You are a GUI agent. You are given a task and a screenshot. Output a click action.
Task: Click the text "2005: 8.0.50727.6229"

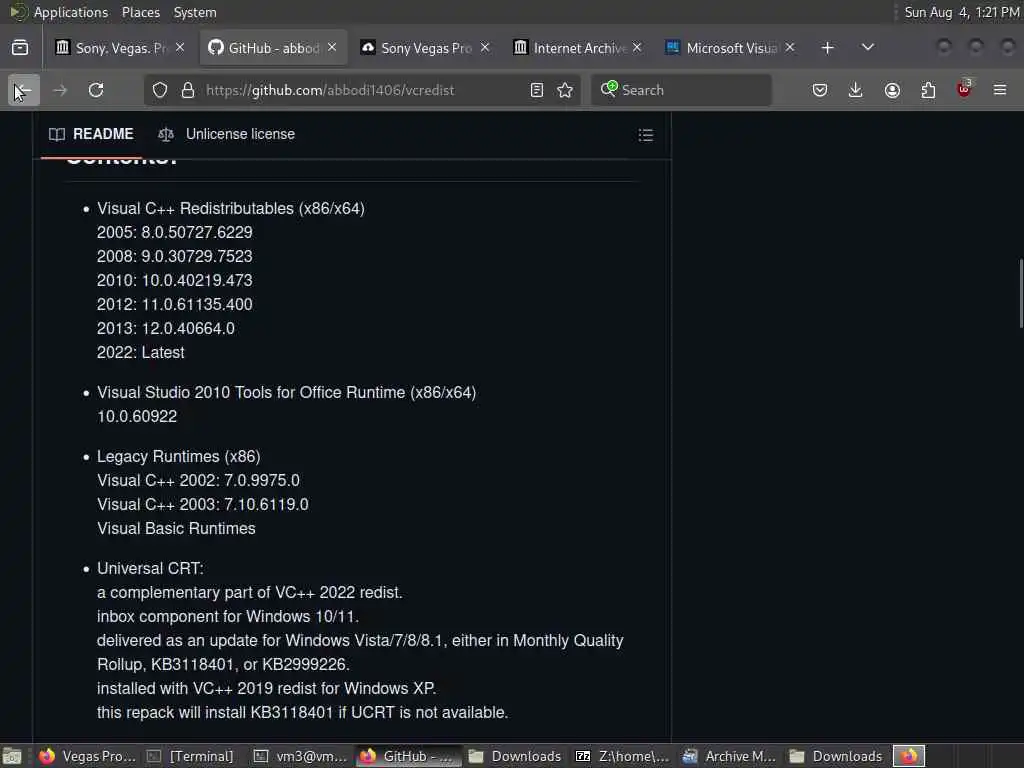[x=174, y=232]
